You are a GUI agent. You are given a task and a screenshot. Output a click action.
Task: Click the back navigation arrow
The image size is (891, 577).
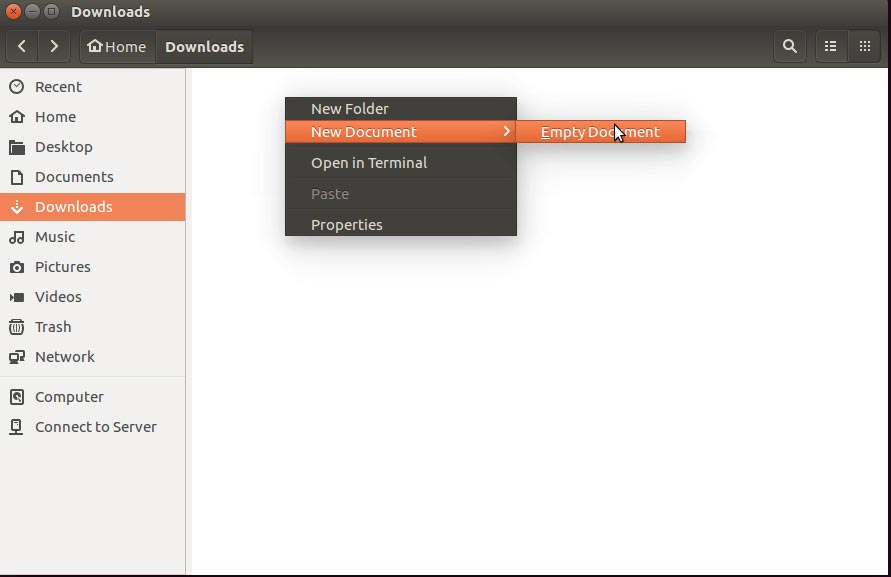[21, 46]
